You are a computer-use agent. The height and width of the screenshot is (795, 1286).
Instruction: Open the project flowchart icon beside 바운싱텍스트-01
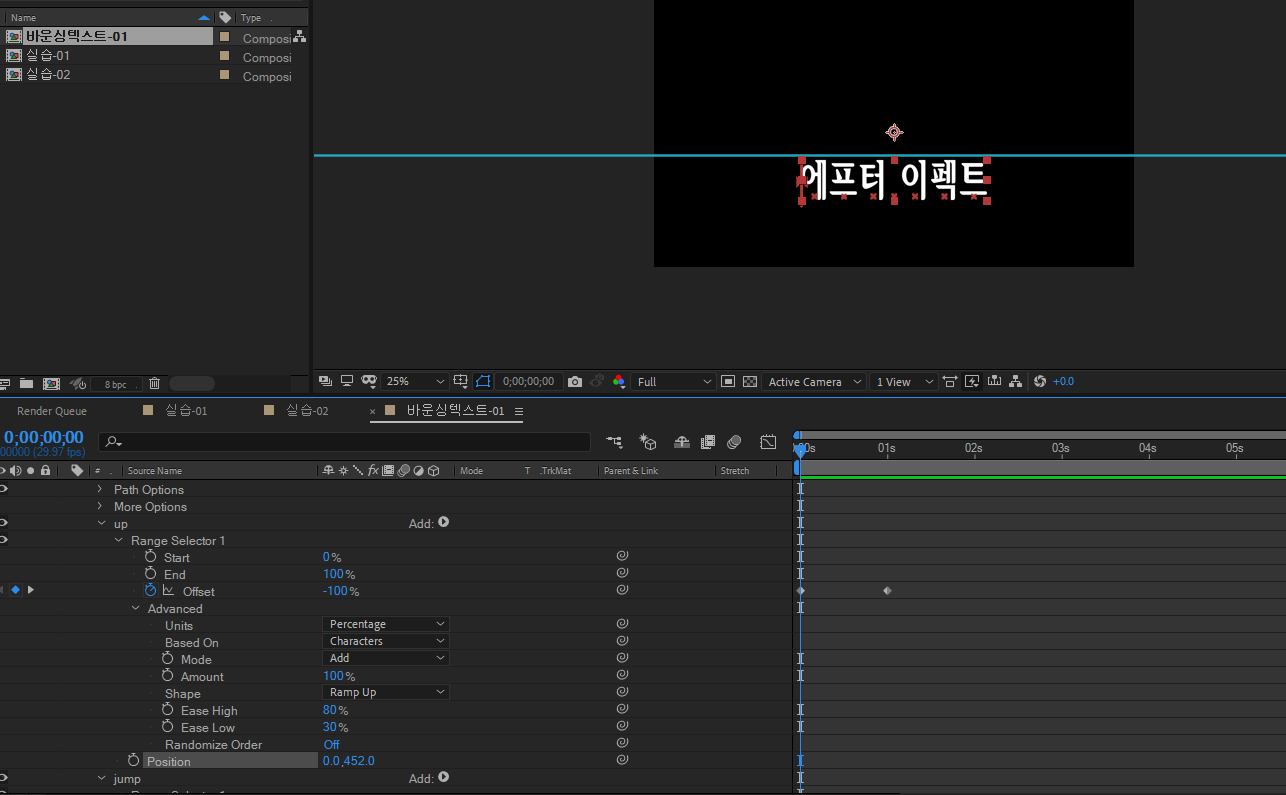point(299,37)
